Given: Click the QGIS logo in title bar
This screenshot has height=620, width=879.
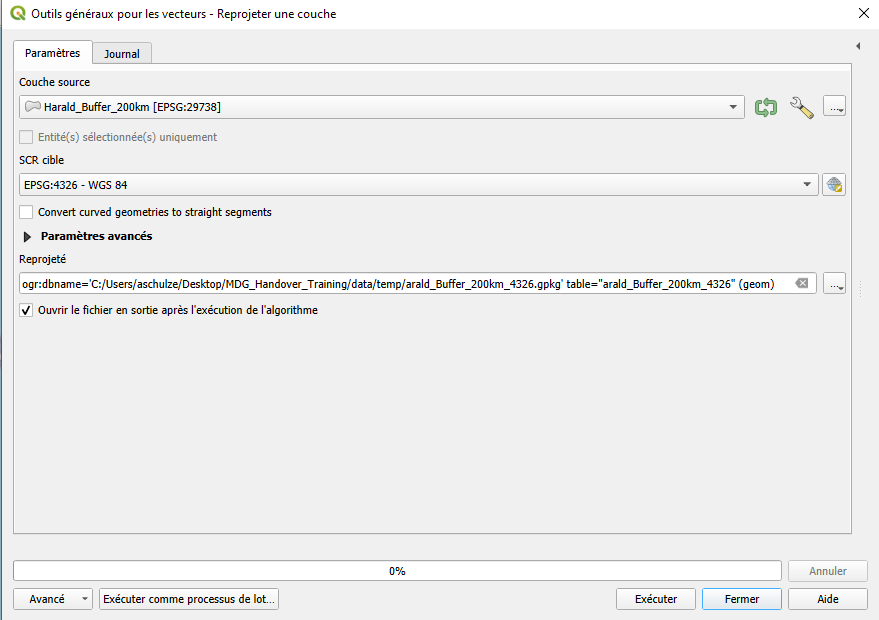Looking at the screenshot, I should pyautogui.click(x=17, y=14).
